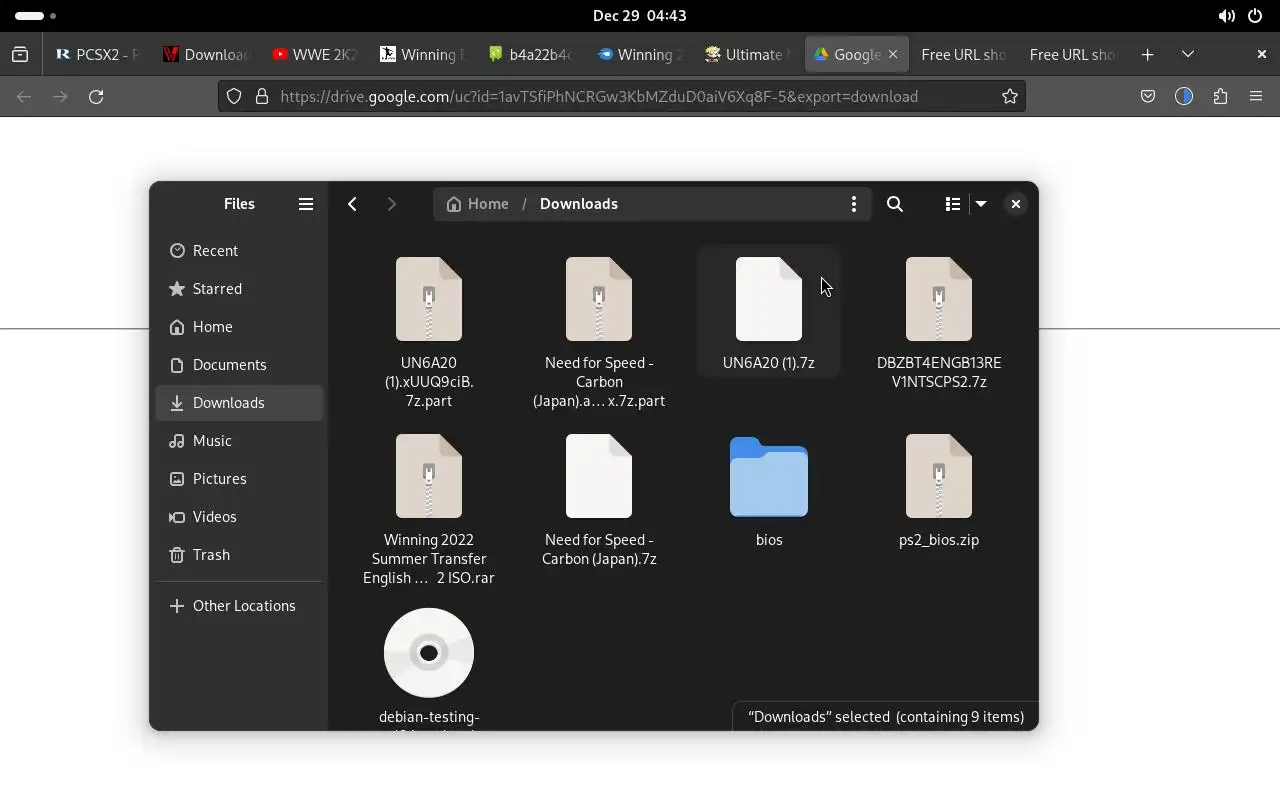Viewport: 1280px width, 800px height.
Task: Click Home in the path bar
Action: click(x=478, y=204)
